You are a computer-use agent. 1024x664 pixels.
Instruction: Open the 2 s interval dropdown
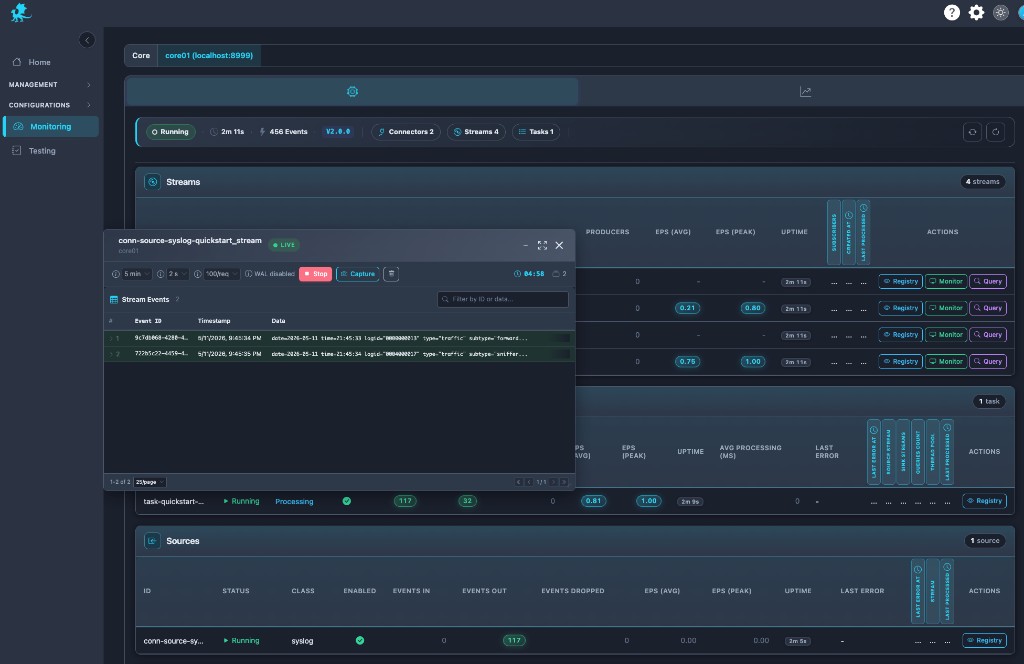177,274
